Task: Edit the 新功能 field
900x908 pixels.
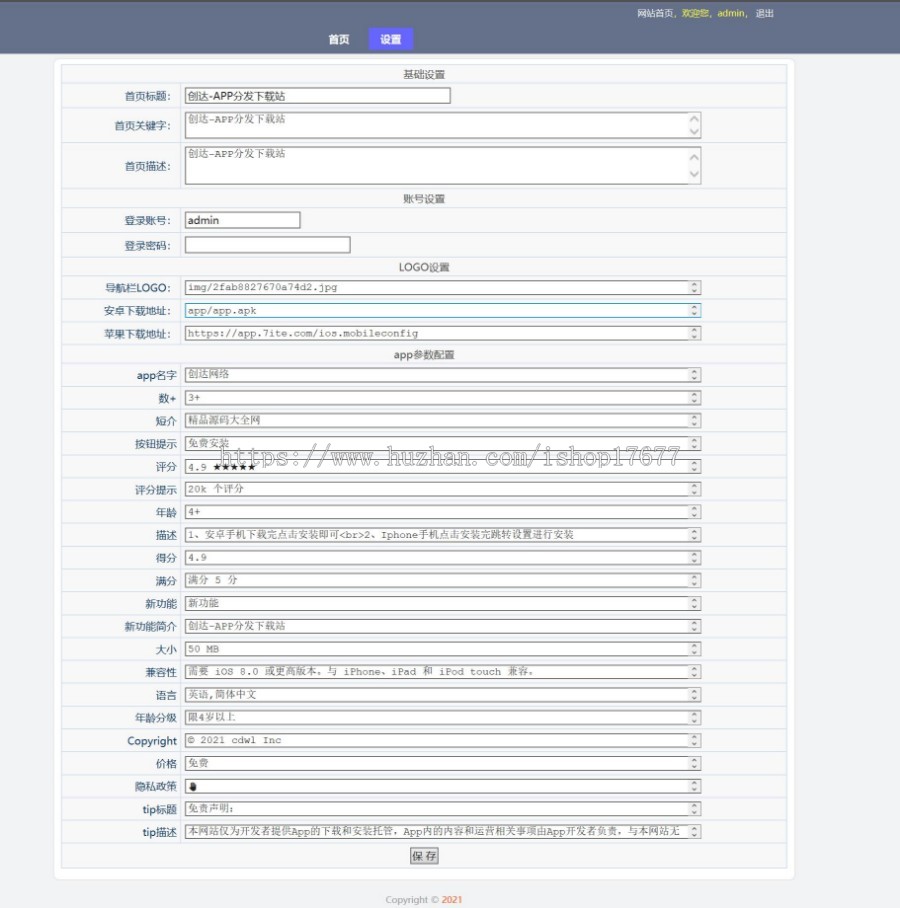Action: point(442,603)
